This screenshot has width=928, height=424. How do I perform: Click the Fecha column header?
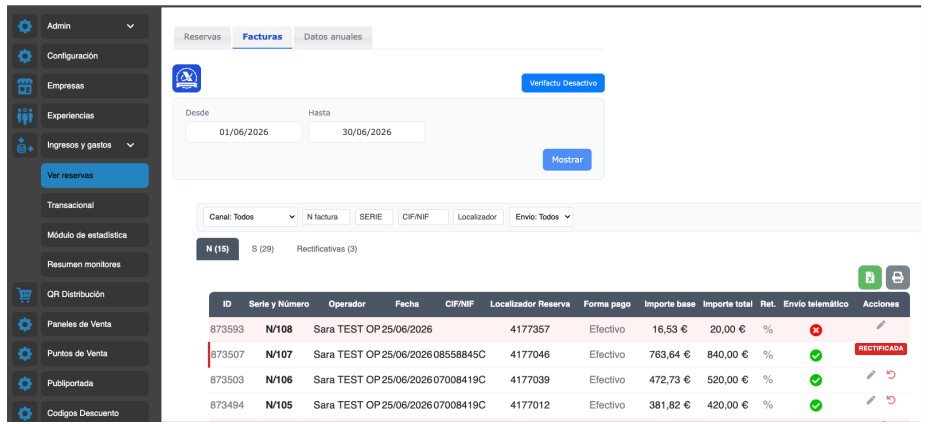click(x=407, y=304)
